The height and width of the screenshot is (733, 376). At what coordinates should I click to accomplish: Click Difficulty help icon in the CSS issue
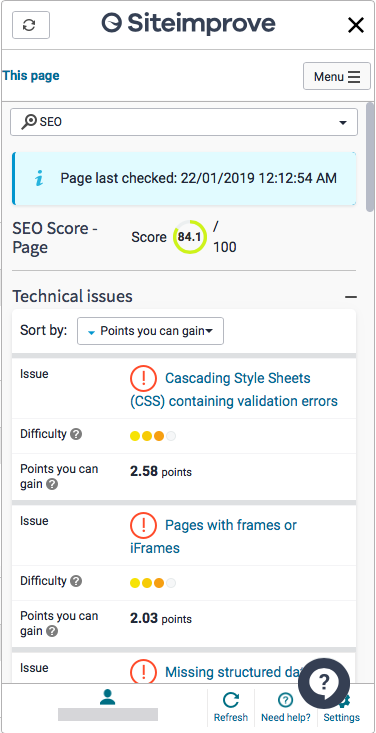click(x=76, y=434)
